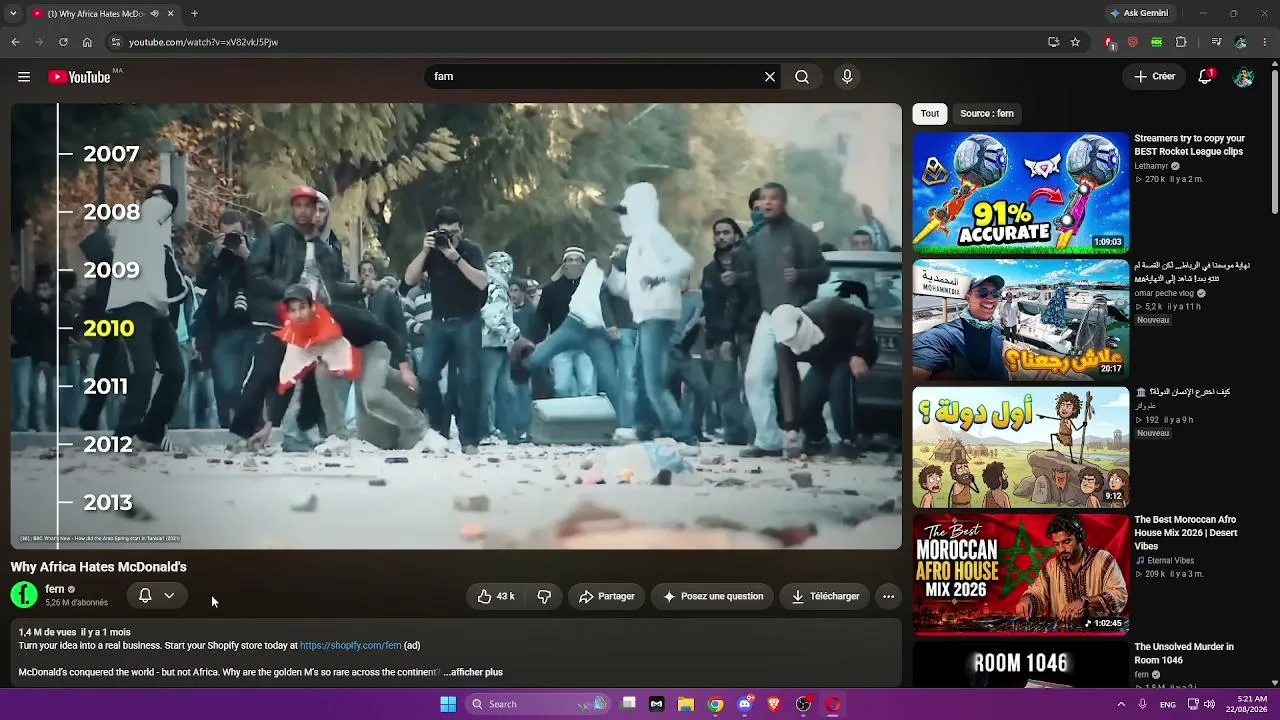Click the ENG language indicator

point(1167,704)
